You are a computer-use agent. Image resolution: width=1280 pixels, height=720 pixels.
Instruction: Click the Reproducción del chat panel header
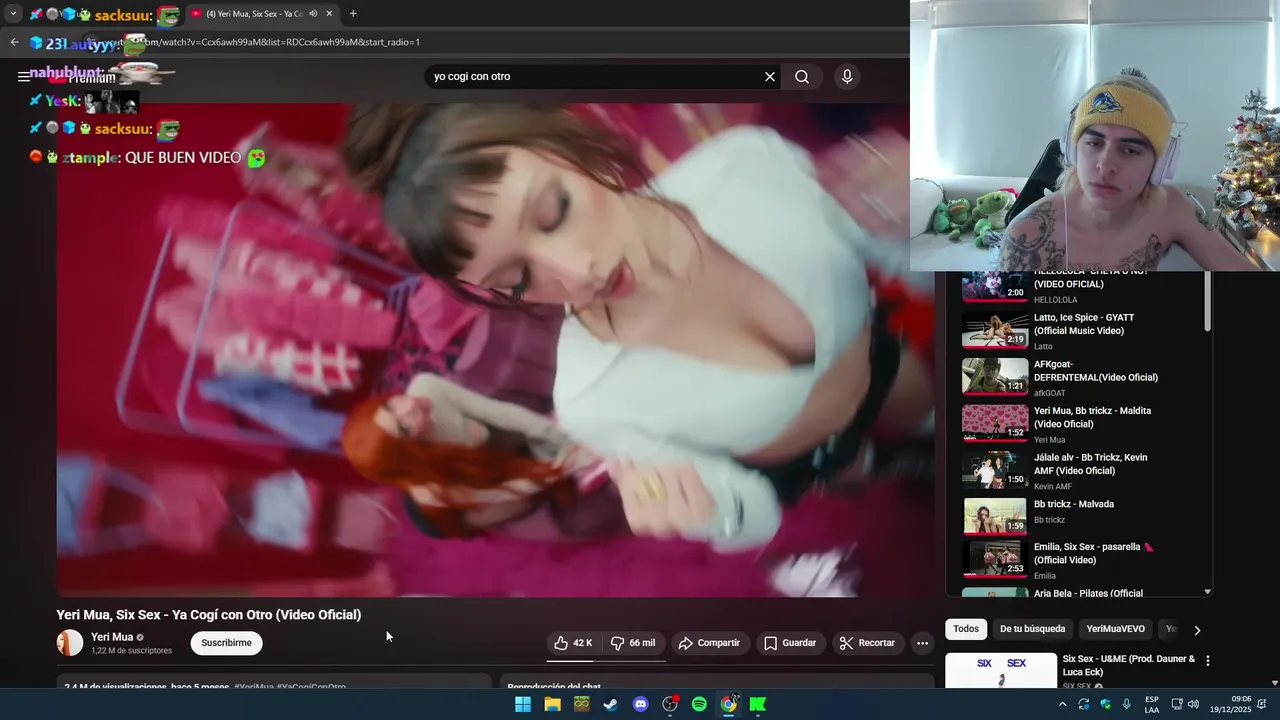[x=717, y=684]
